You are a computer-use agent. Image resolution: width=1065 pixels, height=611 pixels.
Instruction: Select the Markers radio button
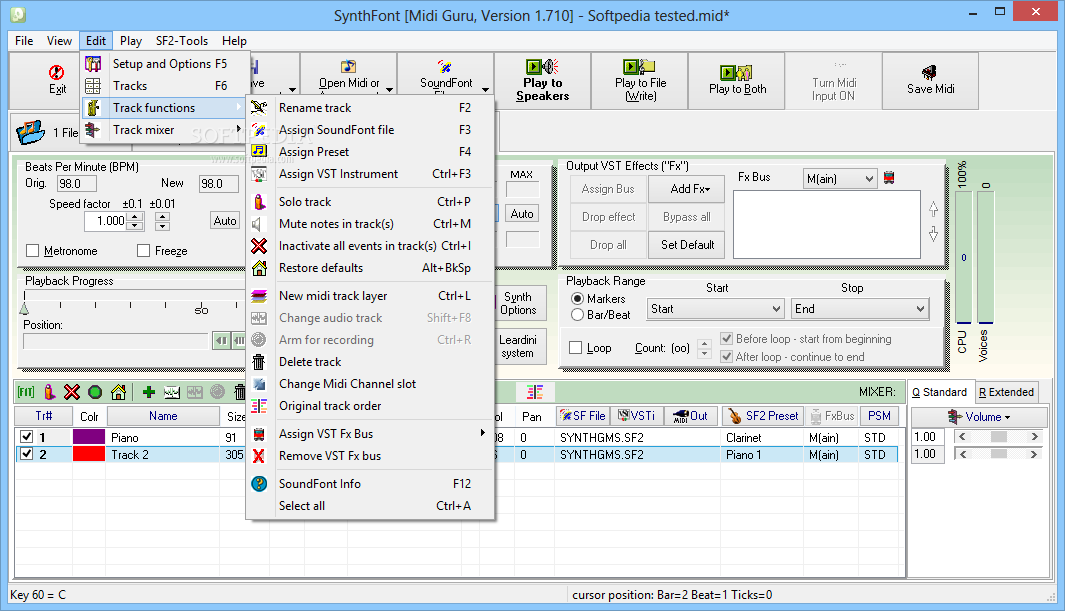tap(577, 299)
